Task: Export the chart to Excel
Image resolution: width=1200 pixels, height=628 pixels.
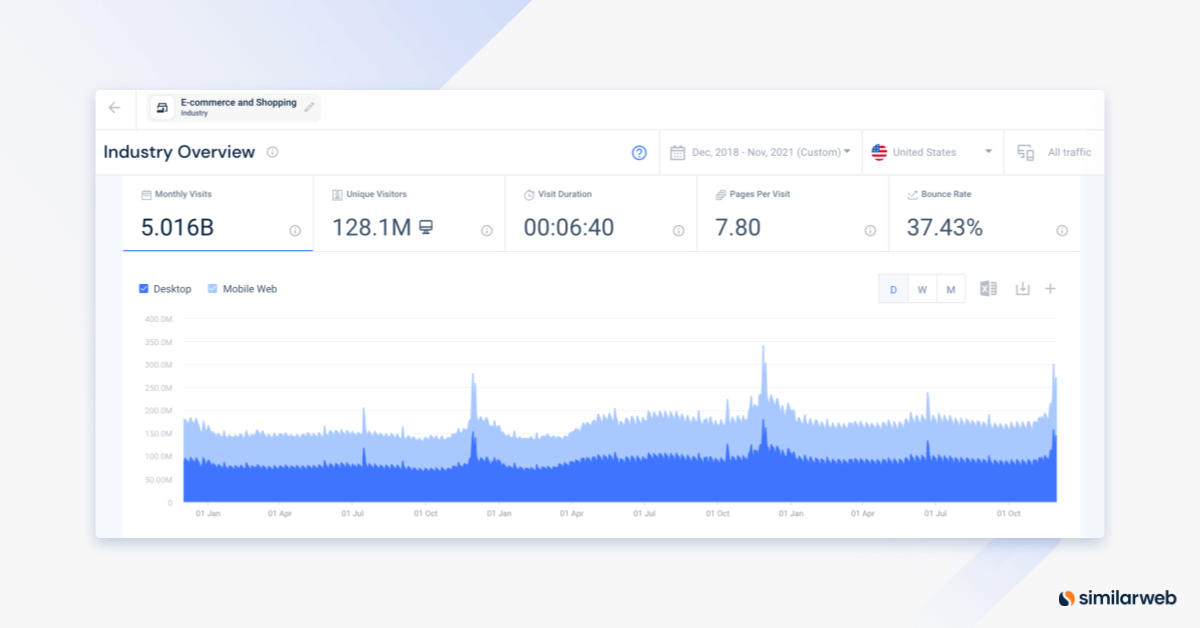Action: coord(988,289)
